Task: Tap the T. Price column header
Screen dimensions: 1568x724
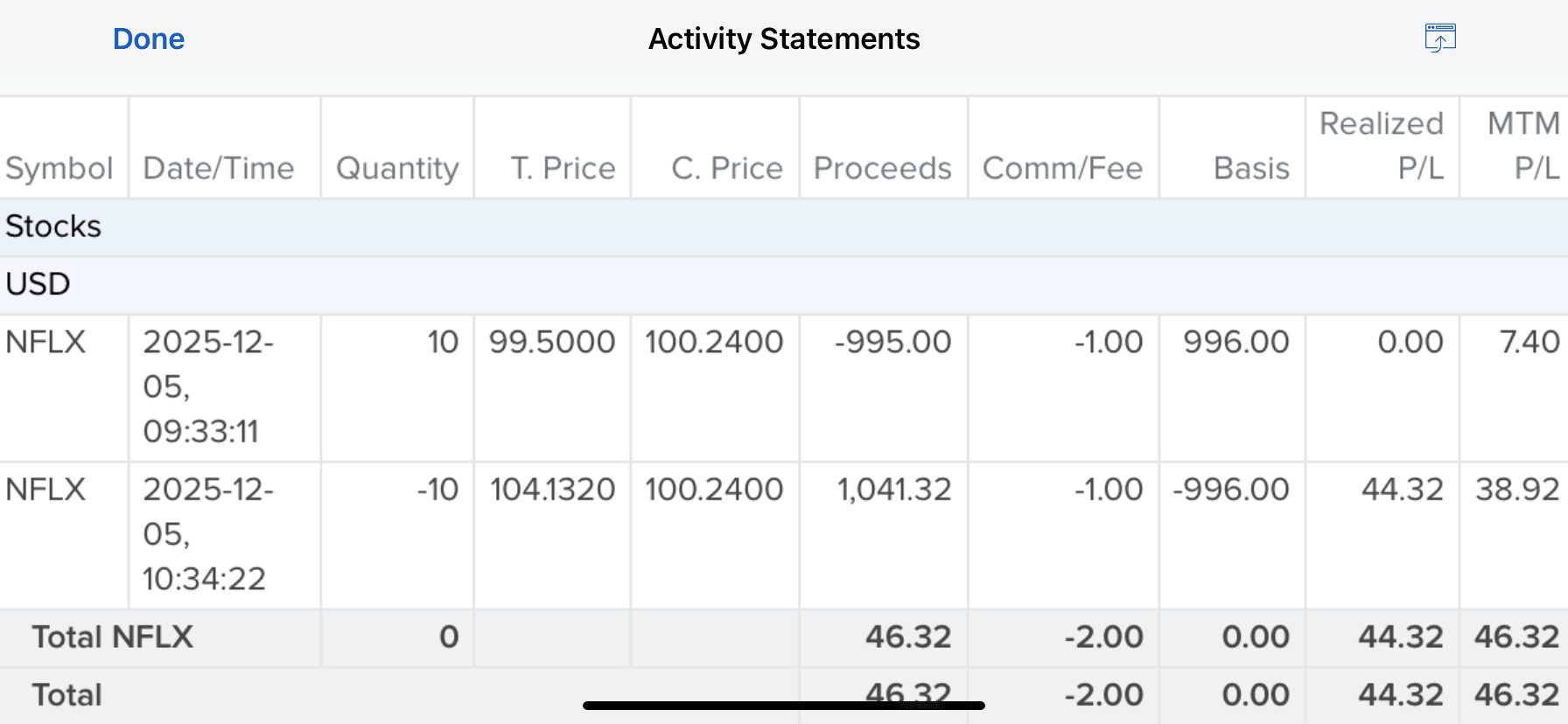Action: 563,168
